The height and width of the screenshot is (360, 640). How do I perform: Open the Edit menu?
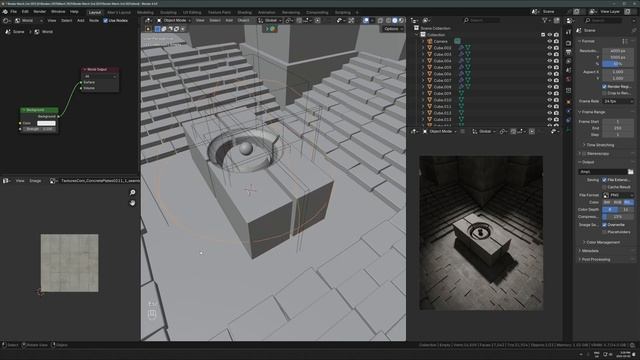(x=25, y=12)
